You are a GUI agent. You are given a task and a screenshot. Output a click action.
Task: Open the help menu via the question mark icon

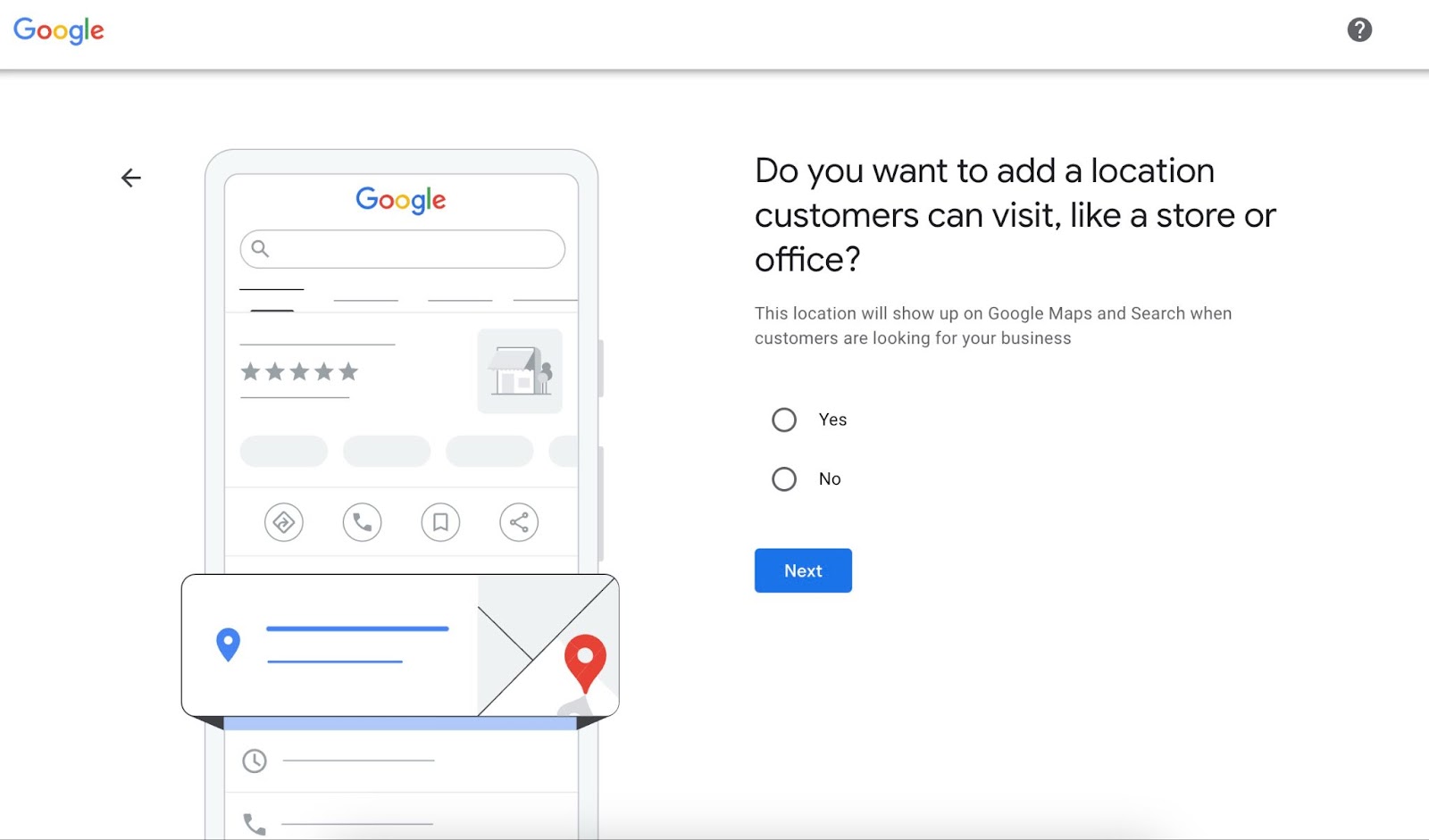tap(1358, 29)
